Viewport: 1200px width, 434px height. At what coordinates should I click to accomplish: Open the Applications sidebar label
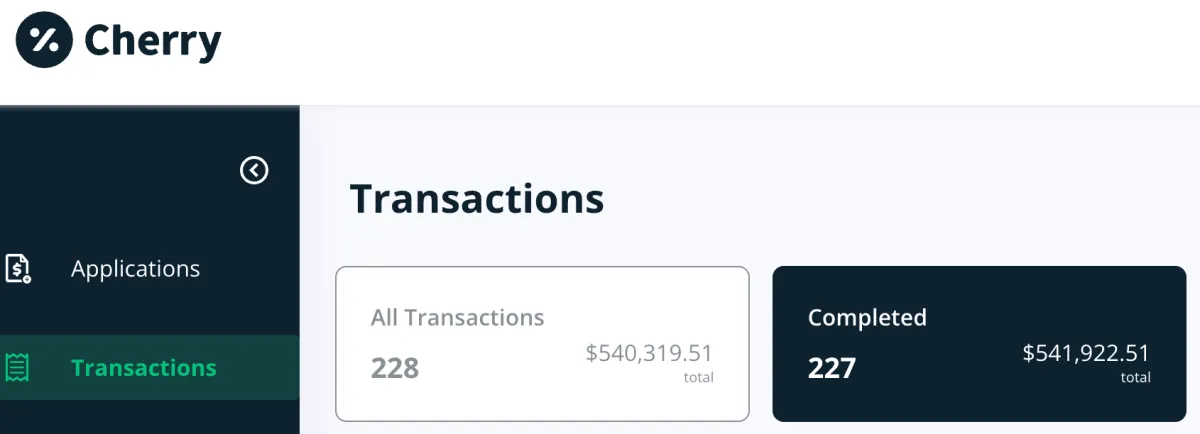coord(135,269)
